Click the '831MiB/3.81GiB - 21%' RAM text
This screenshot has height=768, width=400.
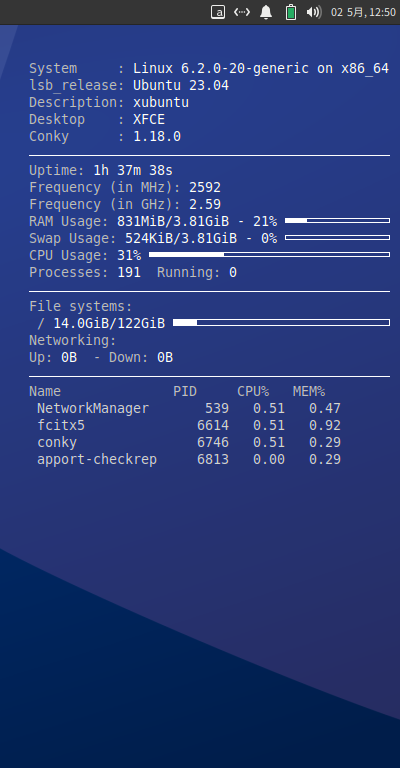[x=197, y=221]
